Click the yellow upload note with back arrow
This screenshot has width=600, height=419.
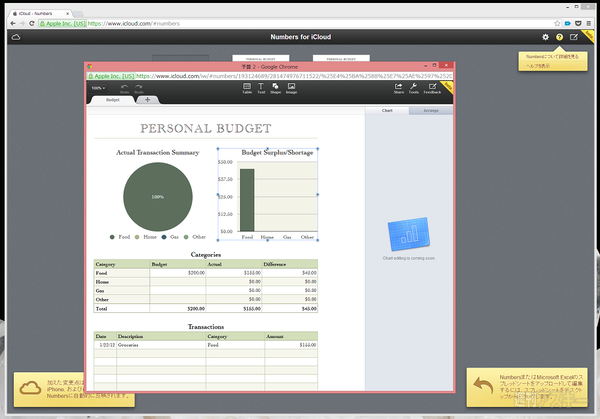click(527, 387)
